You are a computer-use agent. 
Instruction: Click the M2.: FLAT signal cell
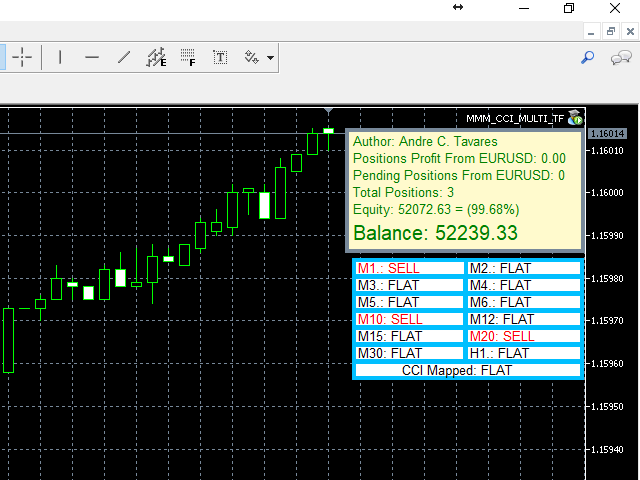tap(524, 268)
